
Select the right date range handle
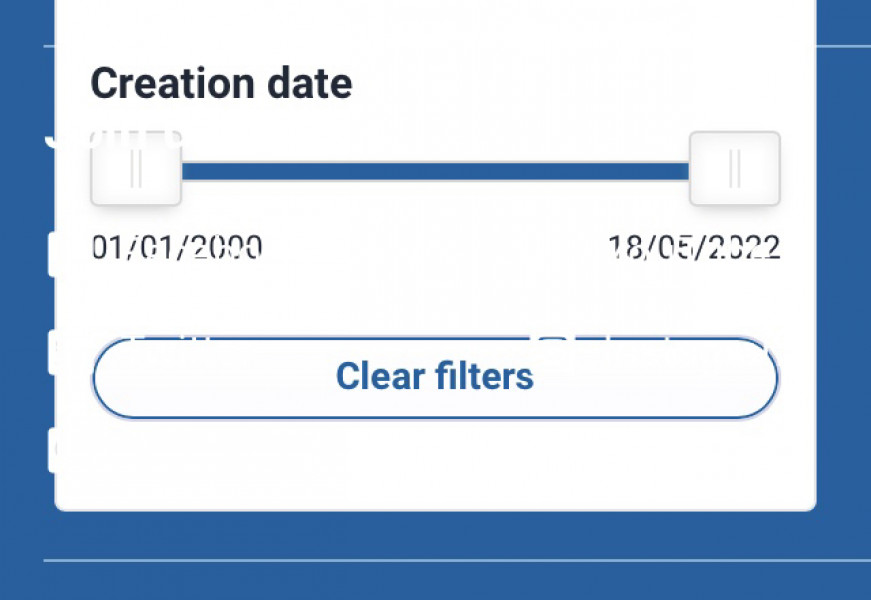coord(735,168)
